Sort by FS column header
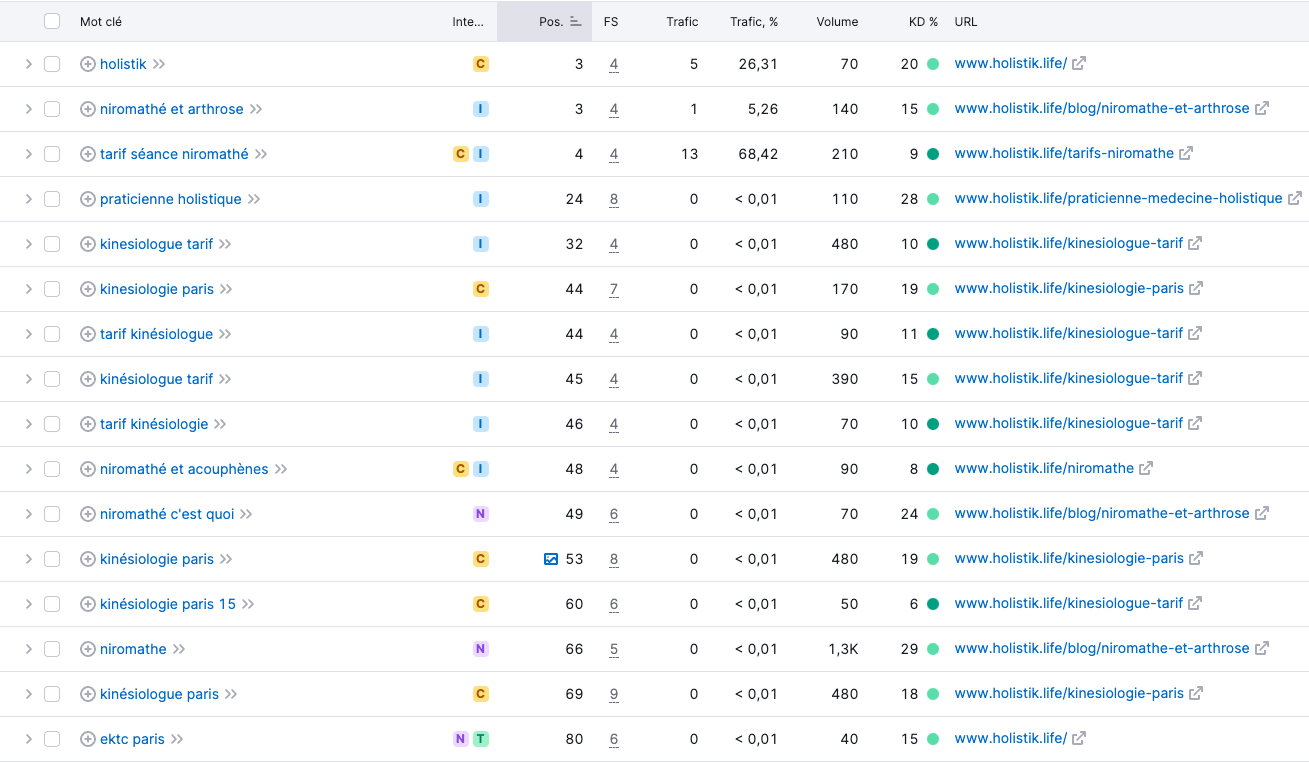The image size is (1309, 762). point(611,22)
